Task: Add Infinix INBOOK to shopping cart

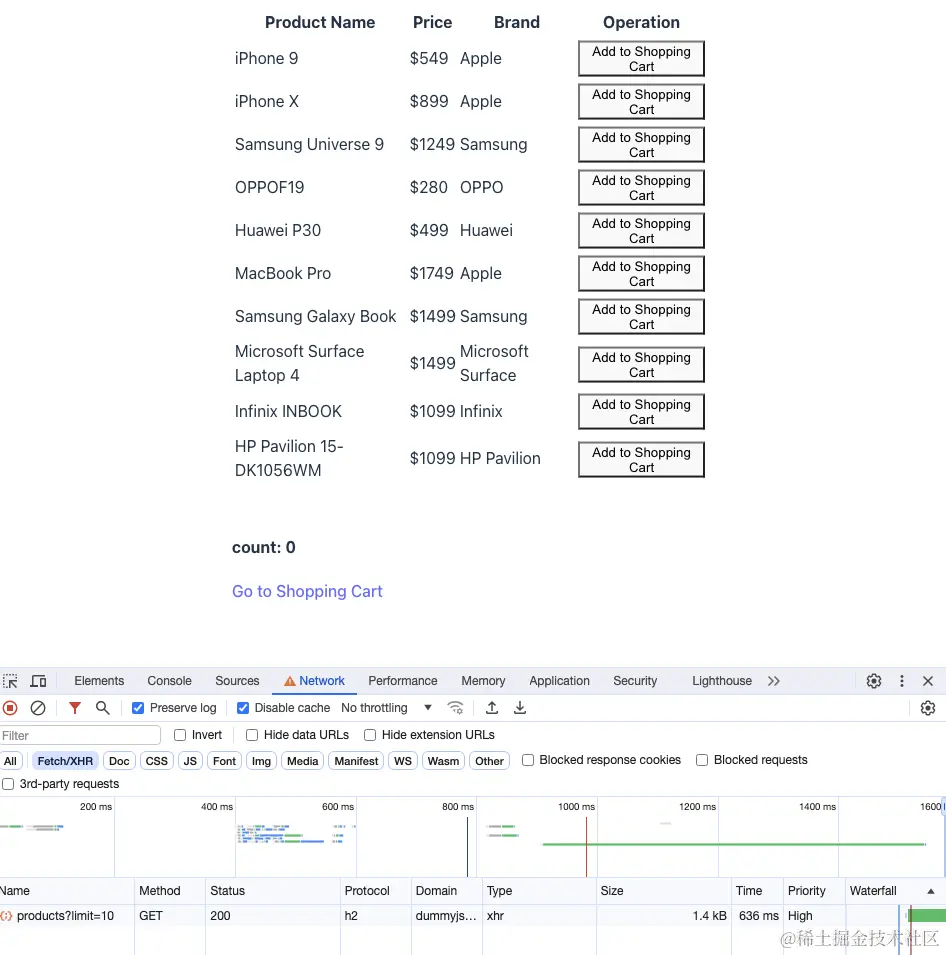Action: click(641, 412)
